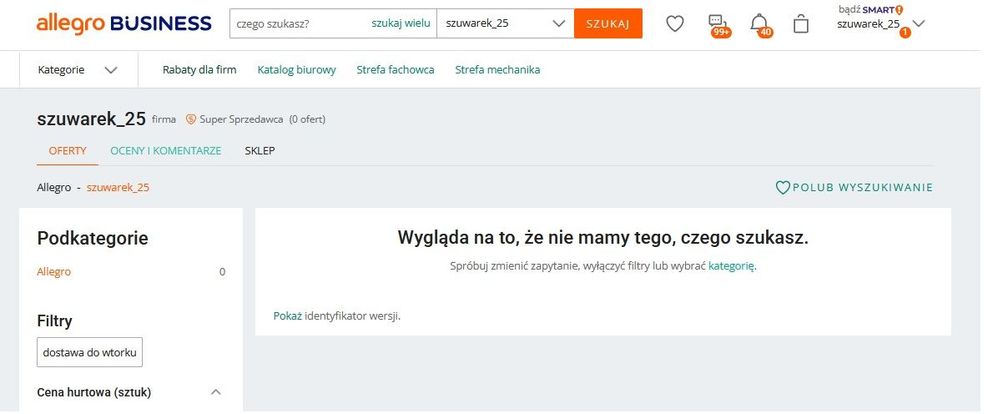
Task: Open the favorites heart icon in the header
Action: [675, 24]
